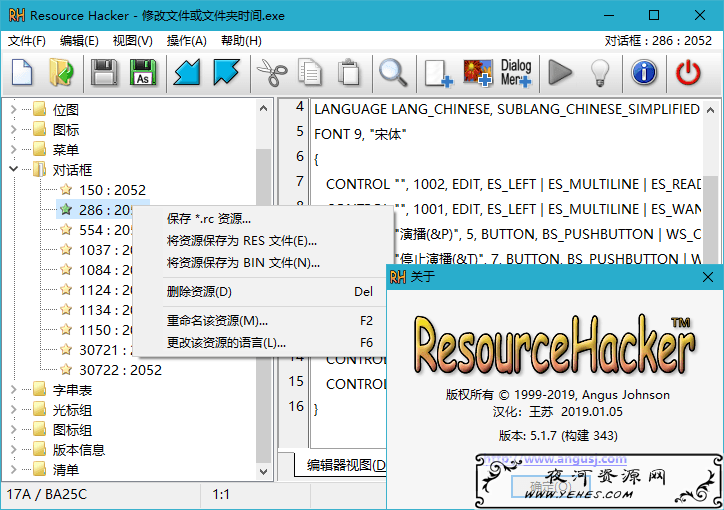Select tree item 1124 resource
The width and height of the screenshot is (724, 510).
[x=105, y=290]
